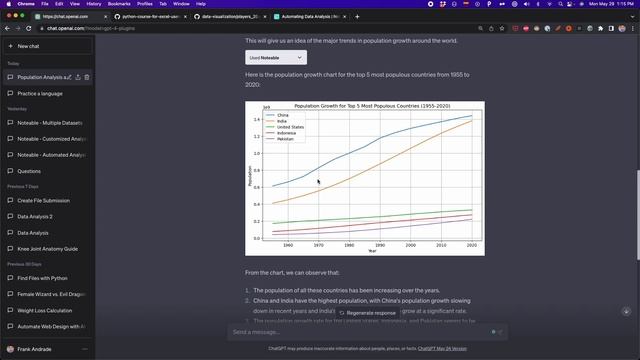Open Automate Web Design chat
640x360 pixels.
click(x=48, y=327)
